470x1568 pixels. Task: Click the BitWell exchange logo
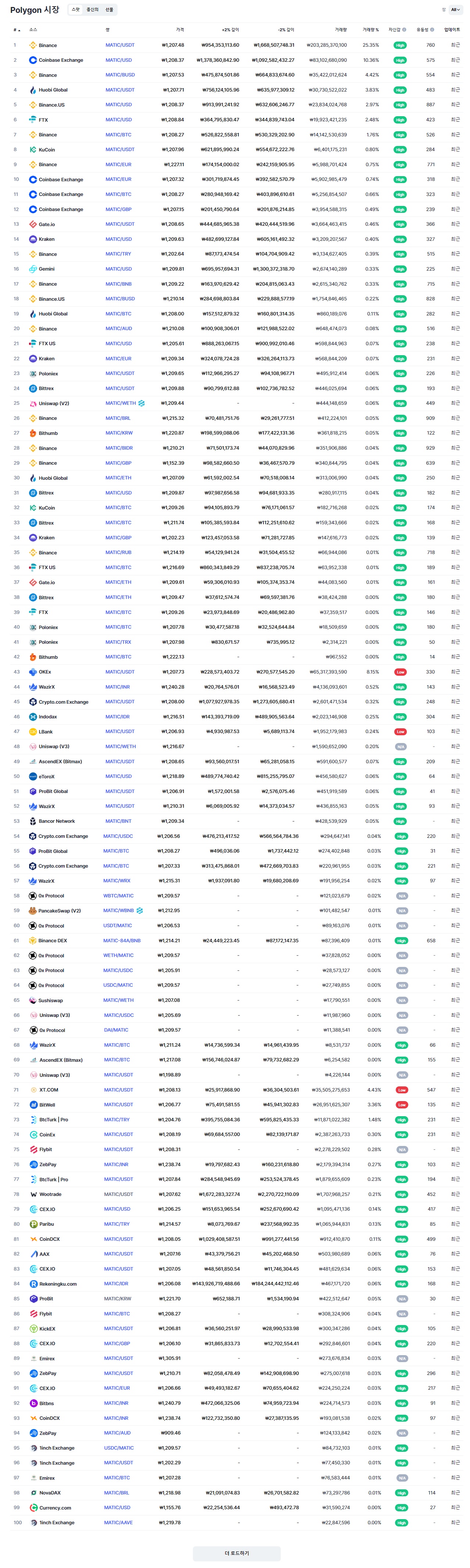pos(33,1105)
